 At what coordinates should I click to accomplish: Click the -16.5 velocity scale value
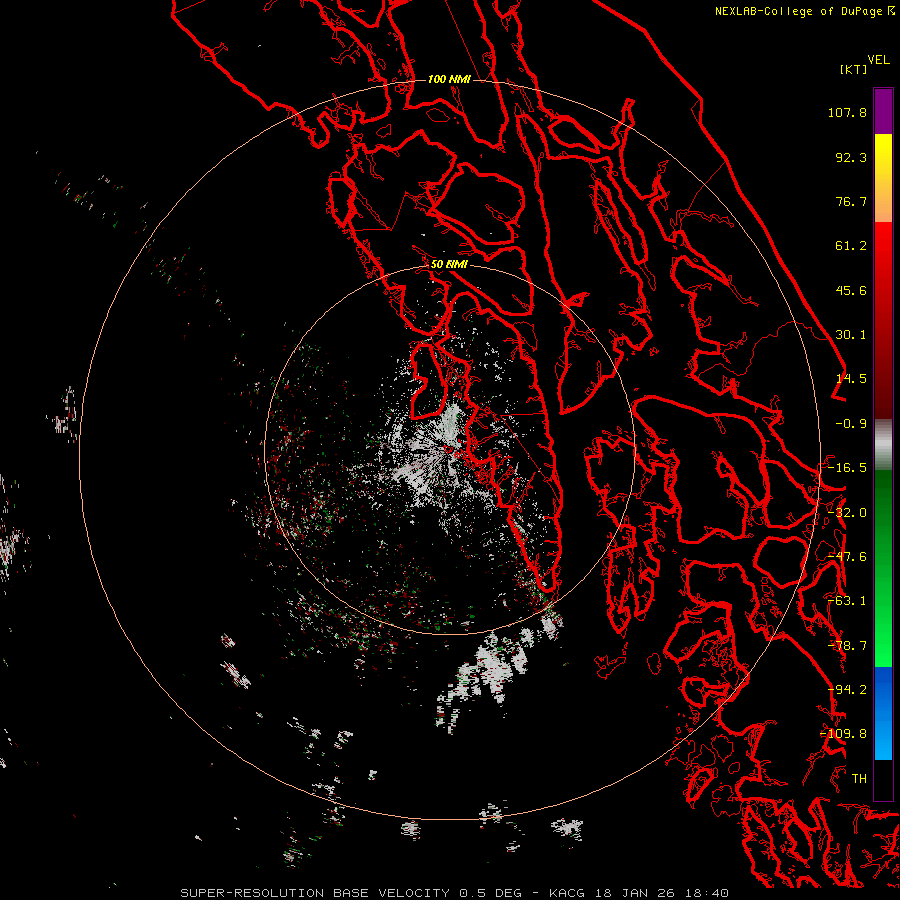point(847,468)
